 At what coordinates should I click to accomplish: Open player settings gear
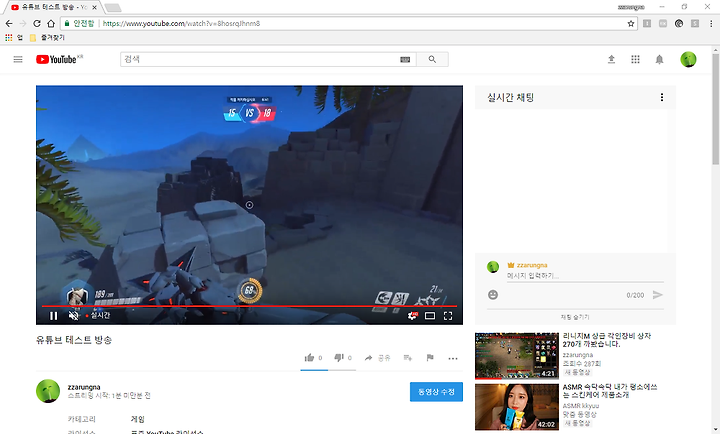(412, 316)
